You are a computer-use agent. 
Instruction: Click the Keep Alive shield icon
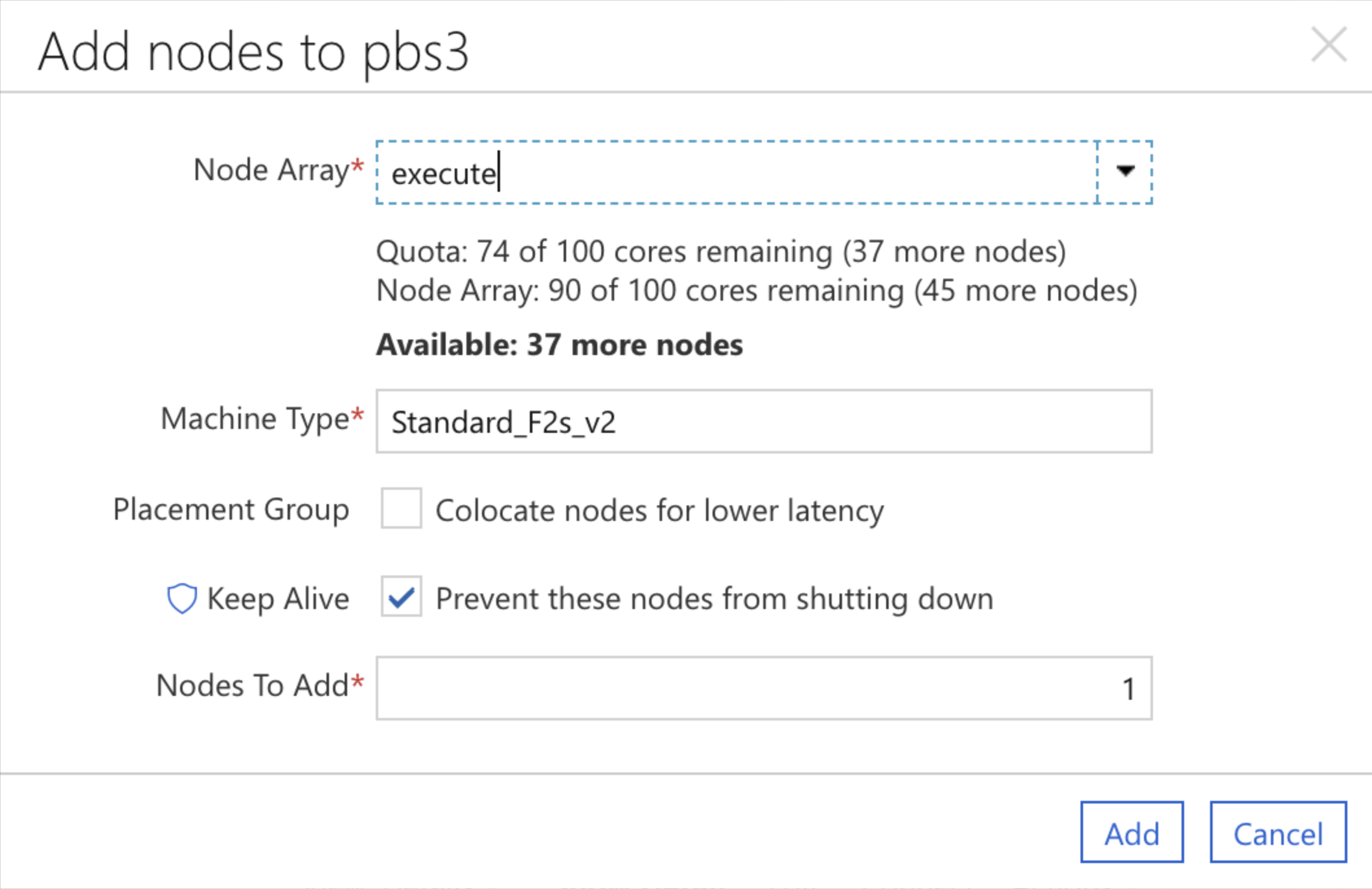click(x=182, y=598)
